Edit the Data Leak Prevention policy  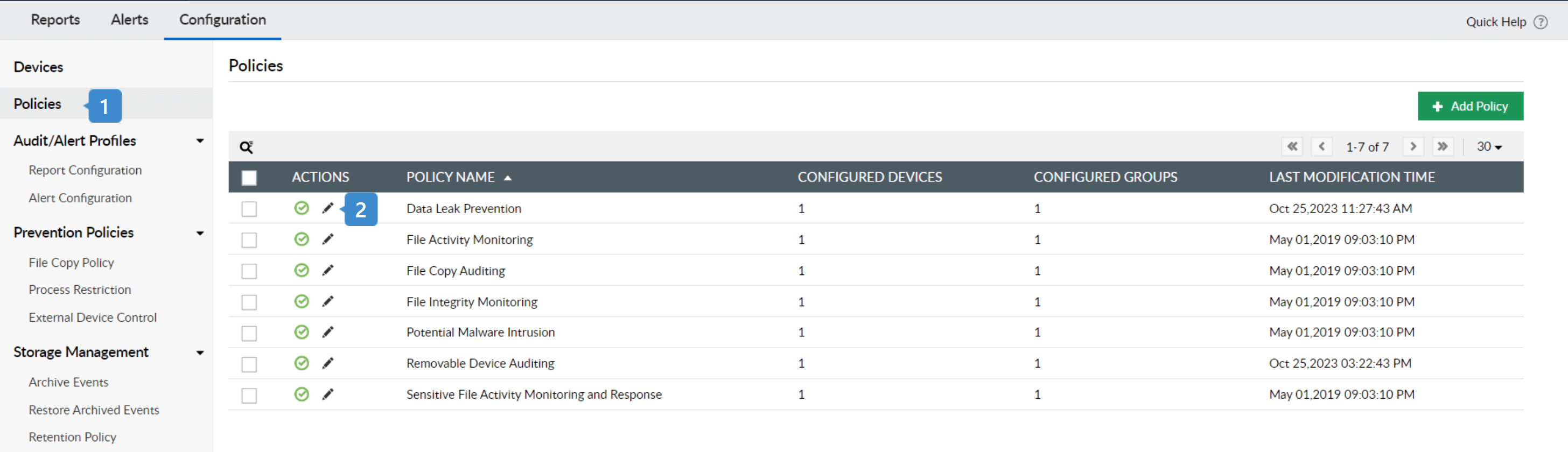click(x=327, y=209)
